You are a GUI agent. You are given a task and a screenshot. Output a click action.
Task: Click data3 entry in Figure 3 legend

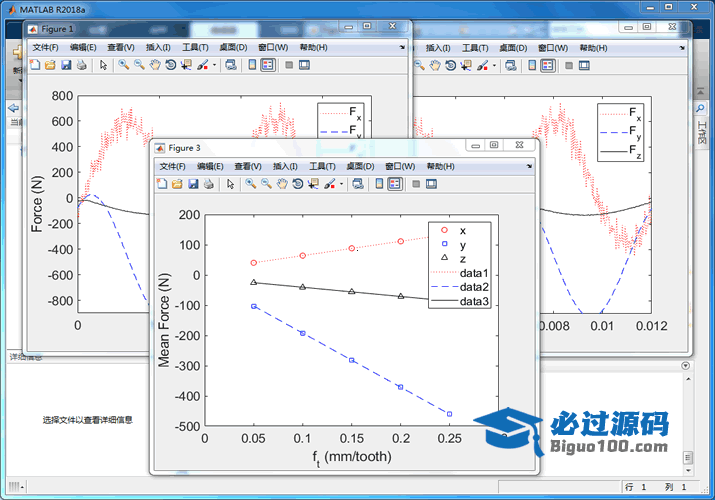click(460, 301)
